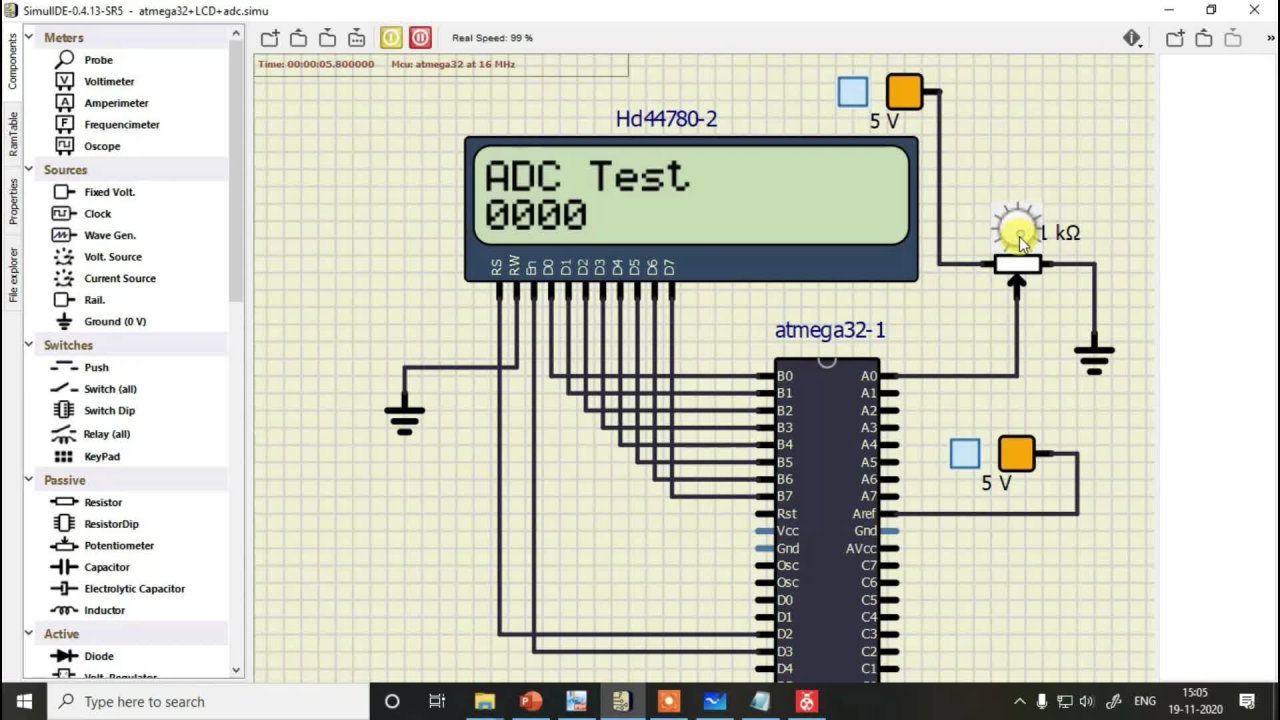
Task: Collapse the Passive category
Action: point(29,480)
